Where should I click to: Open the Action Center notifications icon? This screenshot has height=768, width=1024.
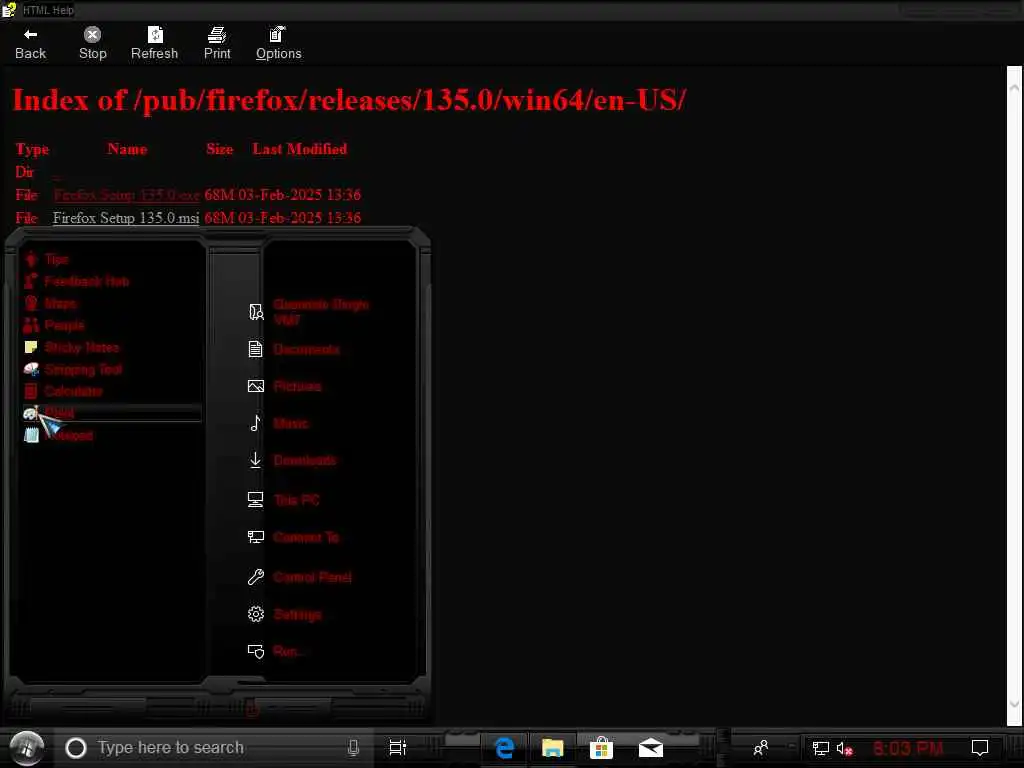pos(980,748)
